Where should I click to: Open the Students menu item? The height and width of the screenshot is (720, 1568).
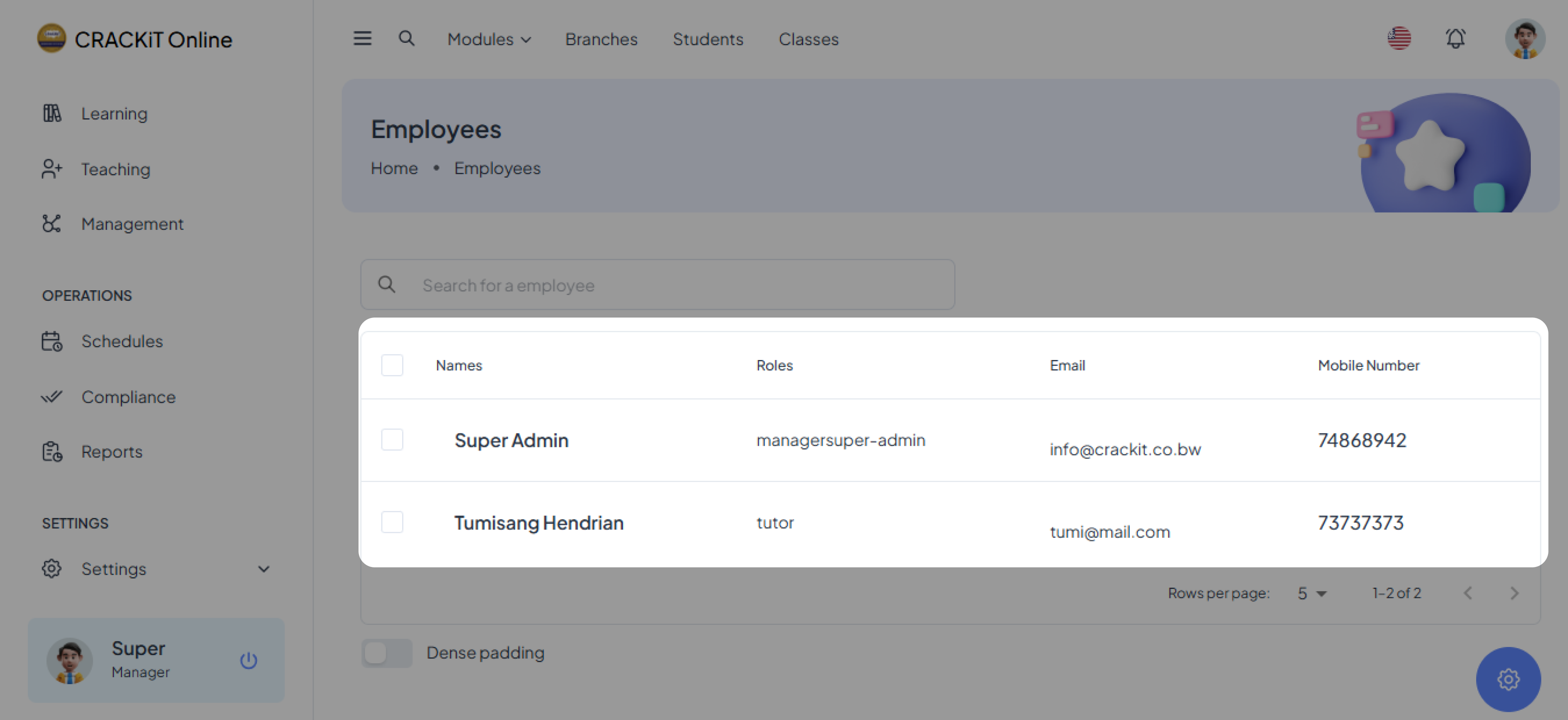click(x=707, y=40)
